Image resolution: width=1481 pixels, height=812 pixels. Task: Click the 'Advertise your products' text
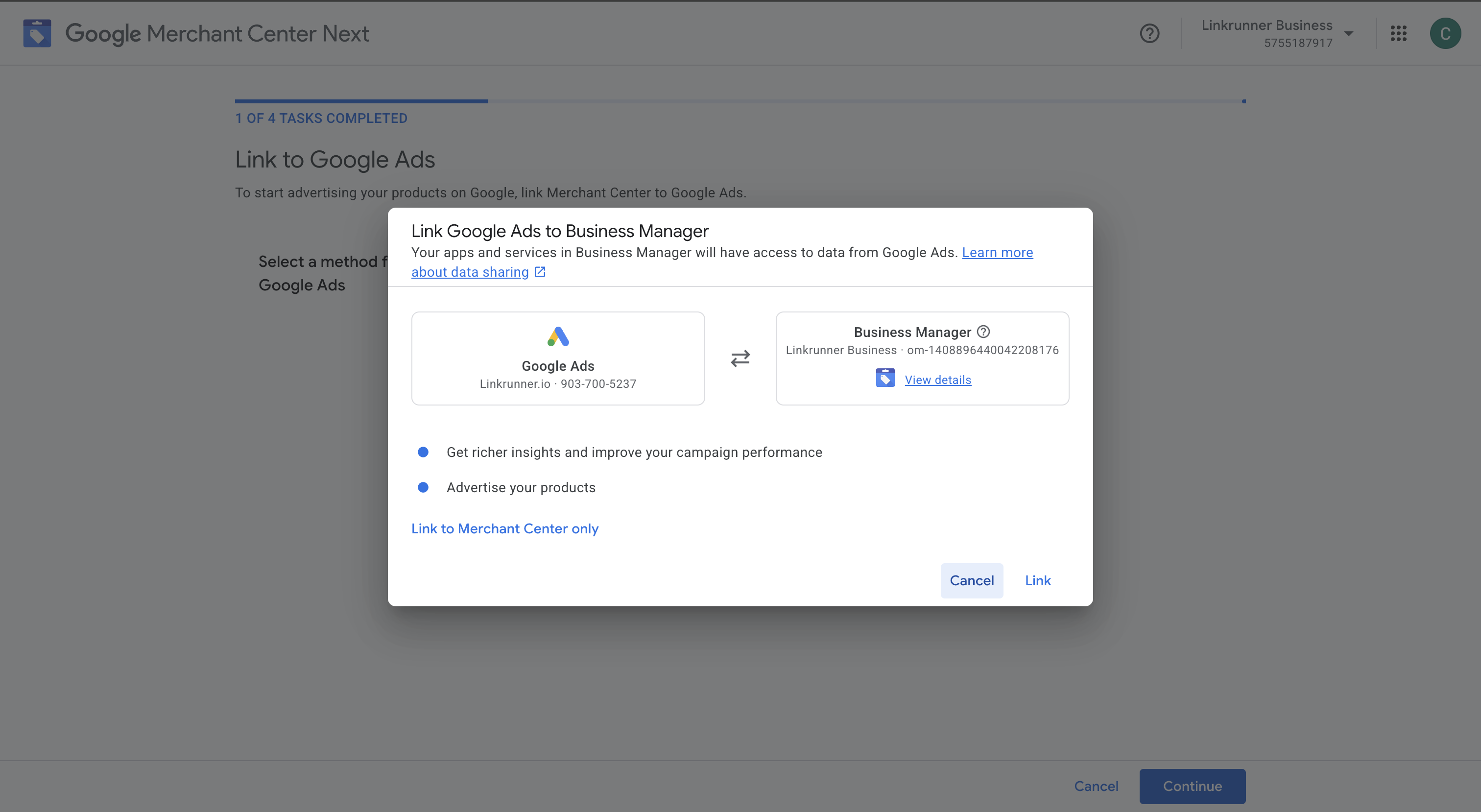tap(521, 488)
